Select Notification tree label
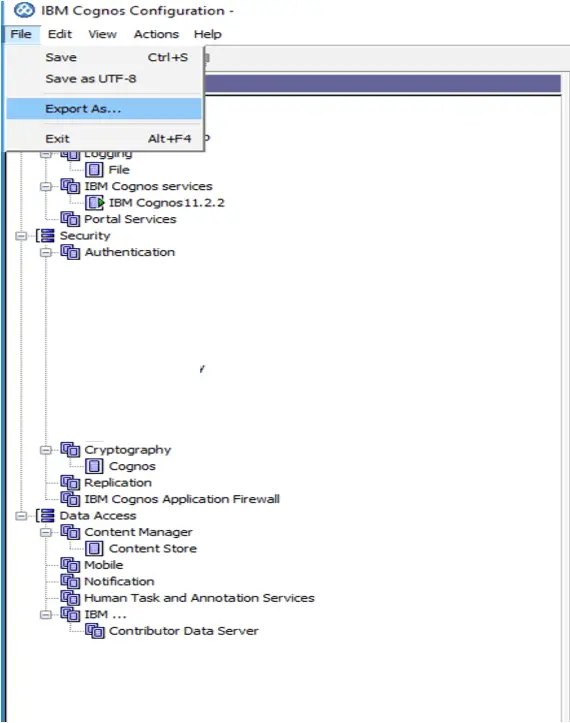 (119, 581)
